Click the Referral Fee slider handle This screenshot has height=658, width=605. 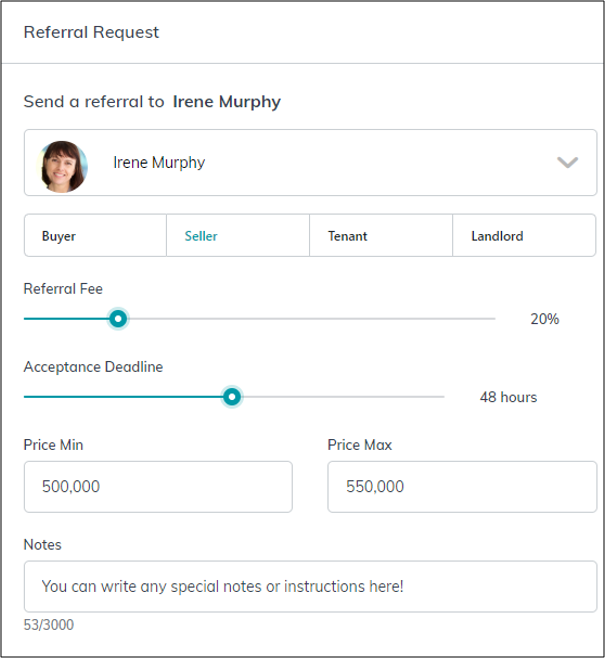pos(118,319)
